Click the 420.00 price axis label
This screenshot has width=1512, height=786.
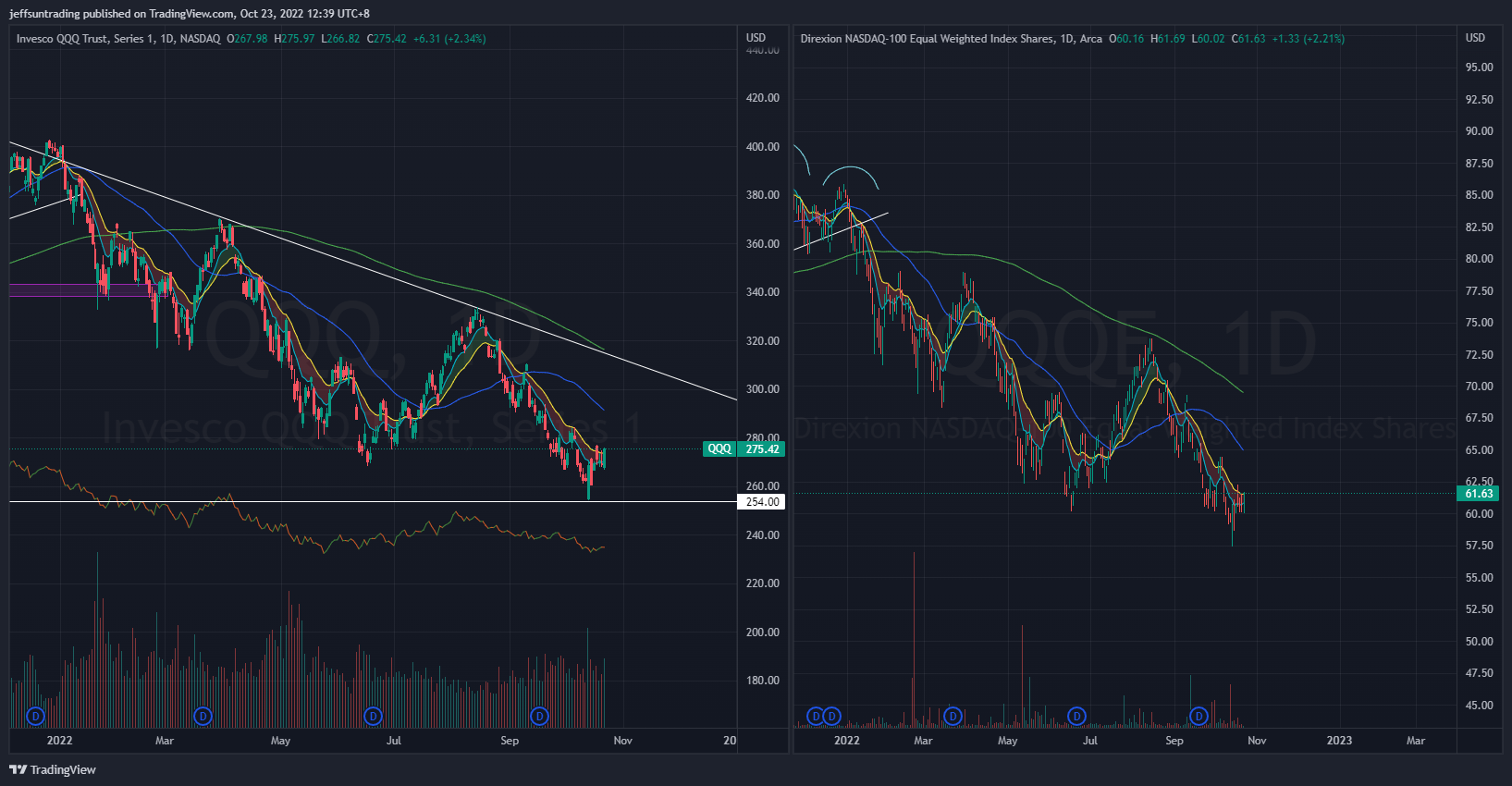coord(763,98)
